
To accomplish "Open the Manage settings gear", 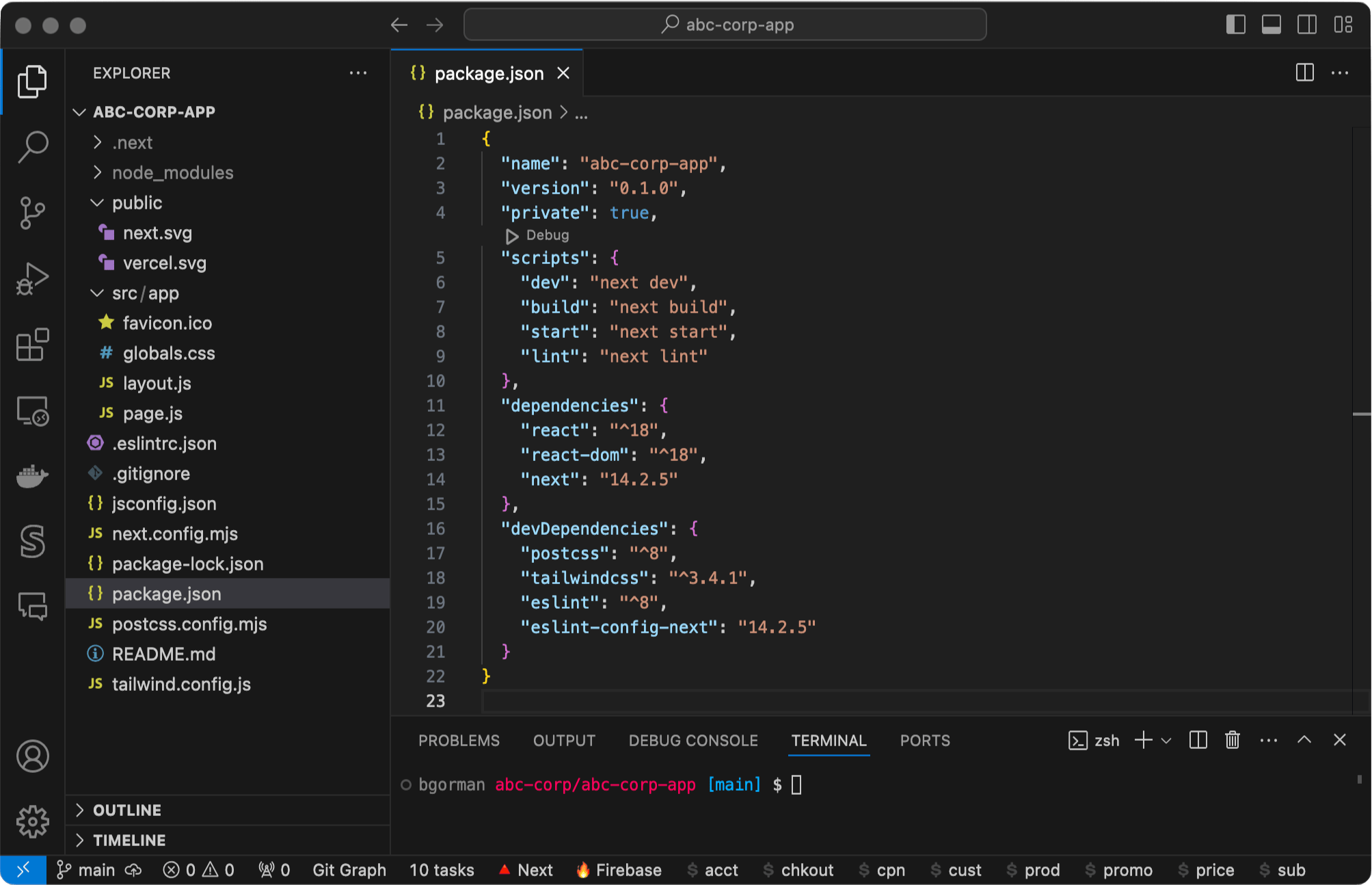I will pos(32,821).
